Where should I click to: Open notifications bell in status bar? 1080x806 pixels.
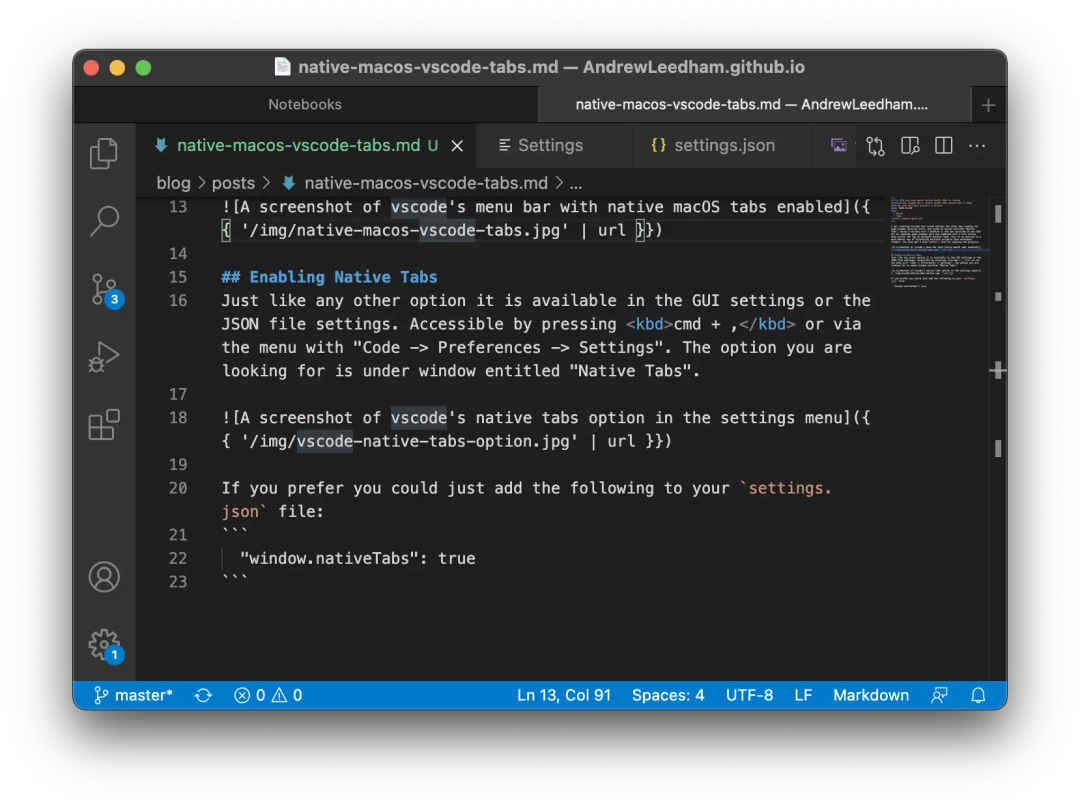coord(978,695)
